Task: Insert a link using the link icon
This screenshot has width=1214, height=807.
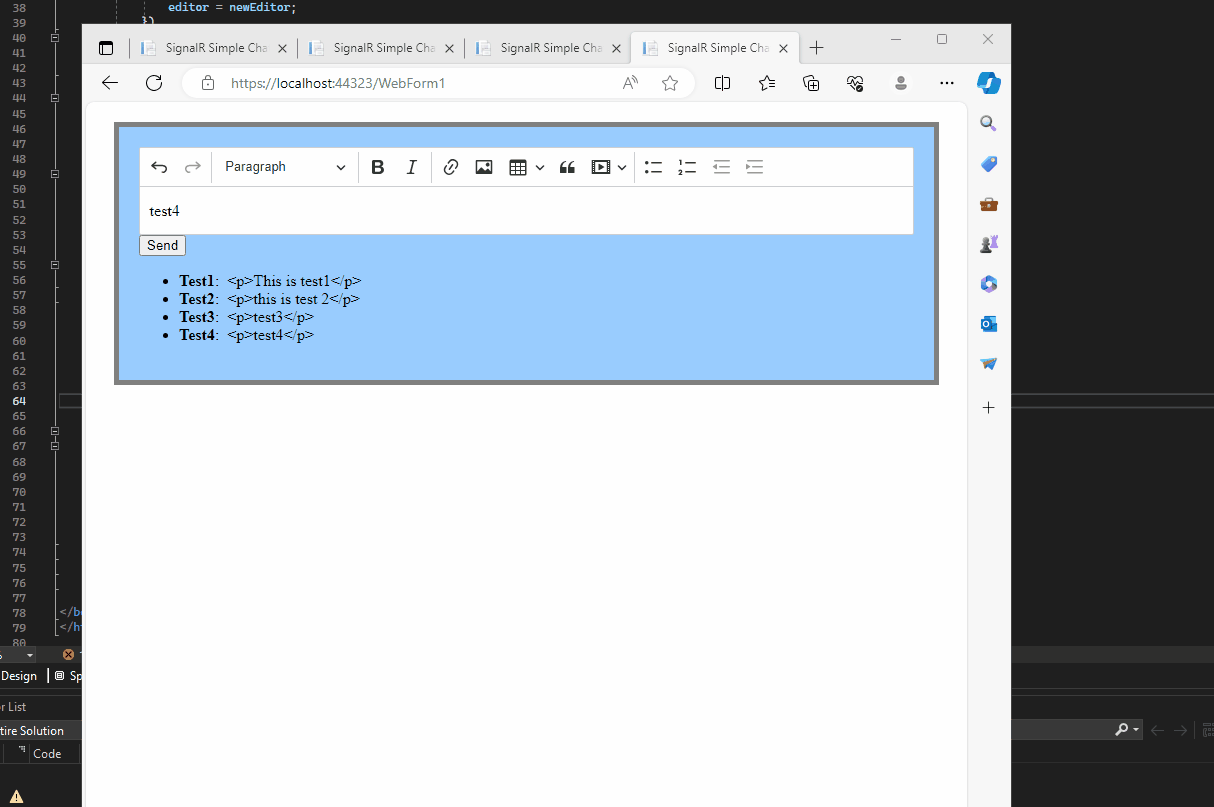Action: 450,167
